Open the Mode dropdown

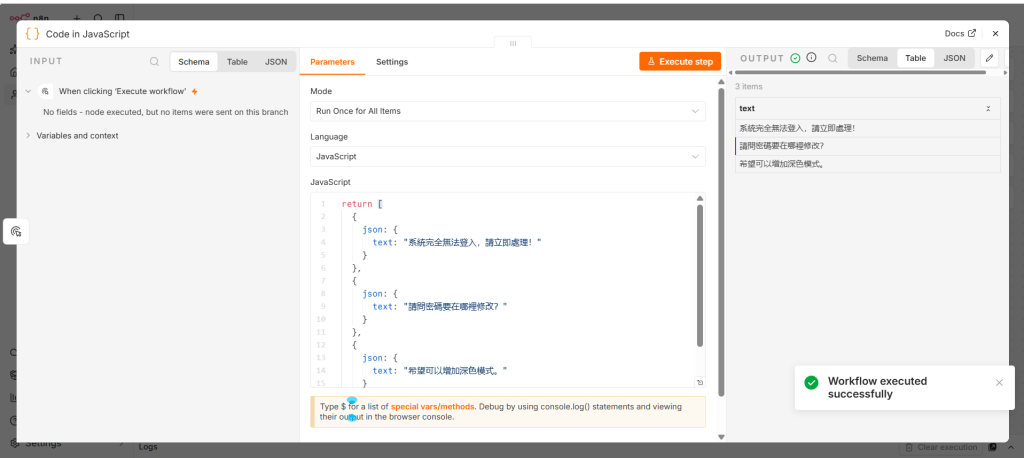[x=507, y=111]
